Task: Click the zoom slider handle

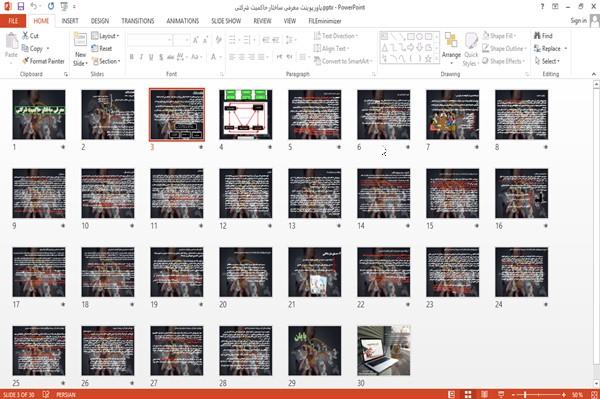Action: pyautogui.click(x=525, y=394)
